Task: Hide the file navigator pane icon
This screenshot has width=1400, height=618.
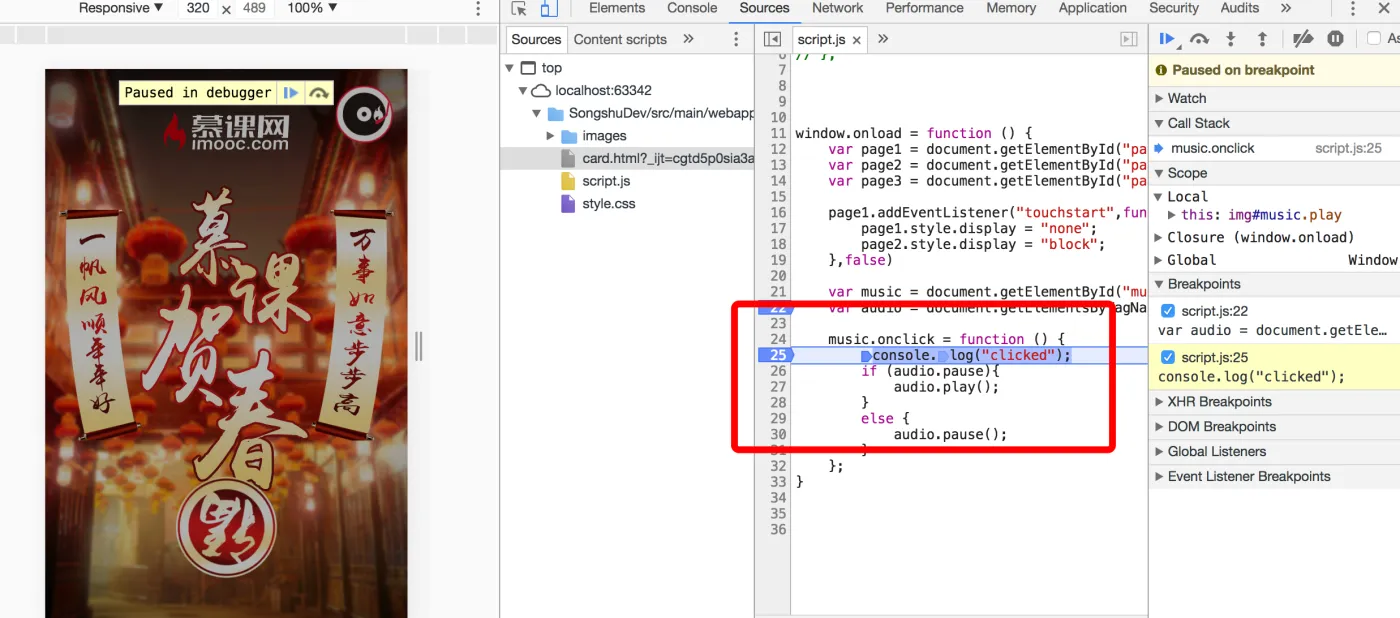Action: pos(772,39)
